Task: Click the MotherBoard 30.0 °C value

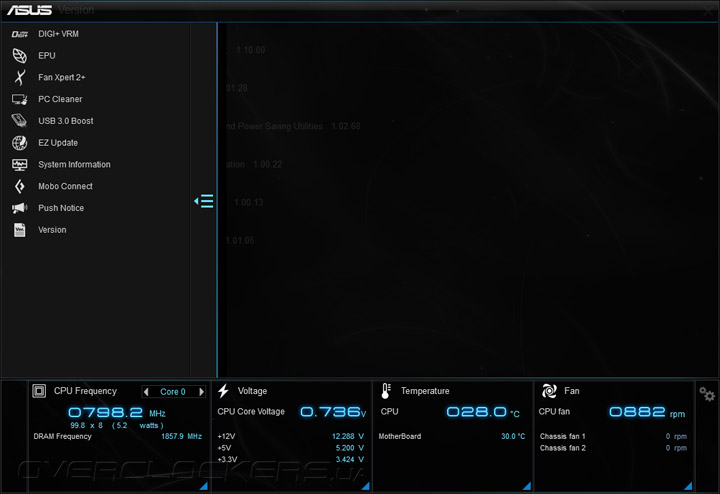Action: 513,436
